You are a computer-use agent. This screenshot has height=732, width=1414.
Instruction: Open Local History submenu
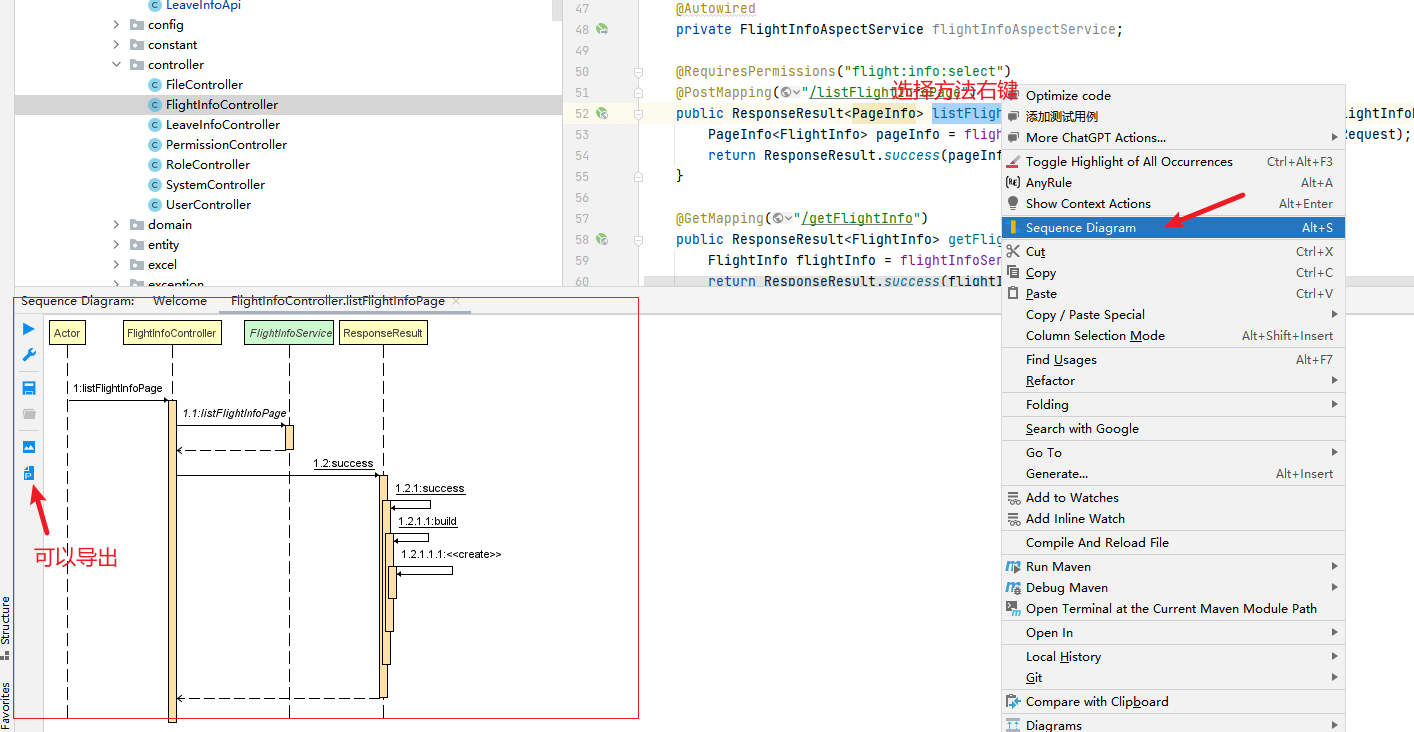click(1173, 657)
